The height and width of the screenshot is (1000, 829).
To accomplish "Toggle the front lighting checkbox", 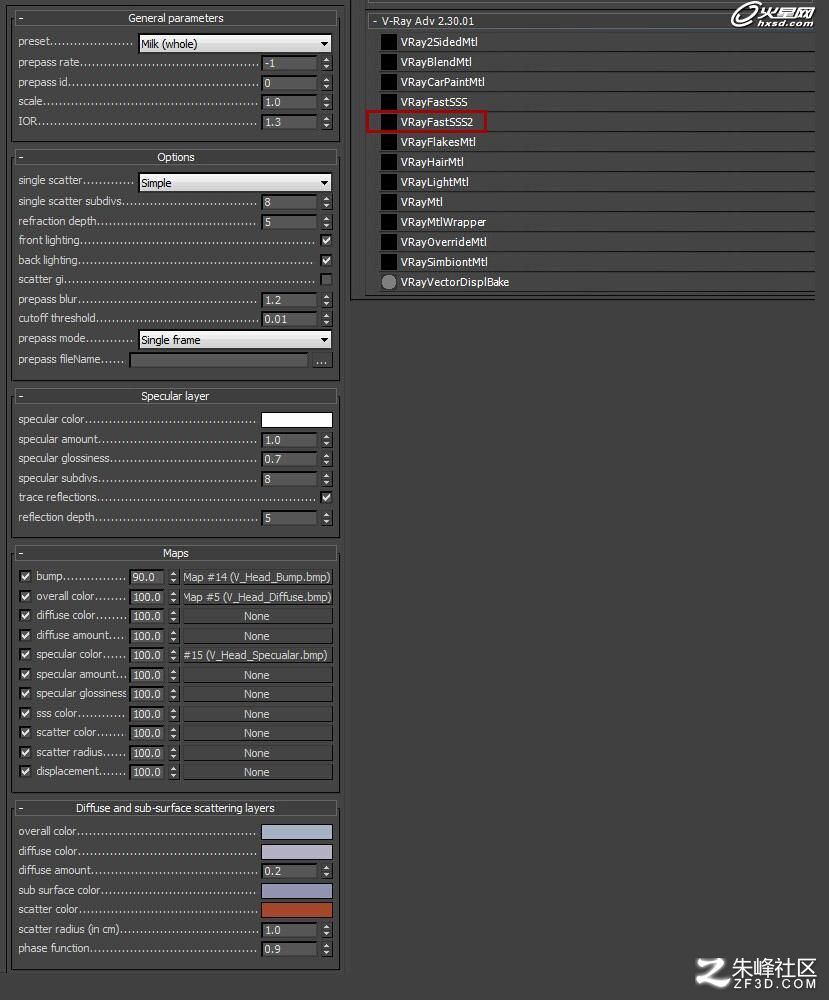I will 326,240.
